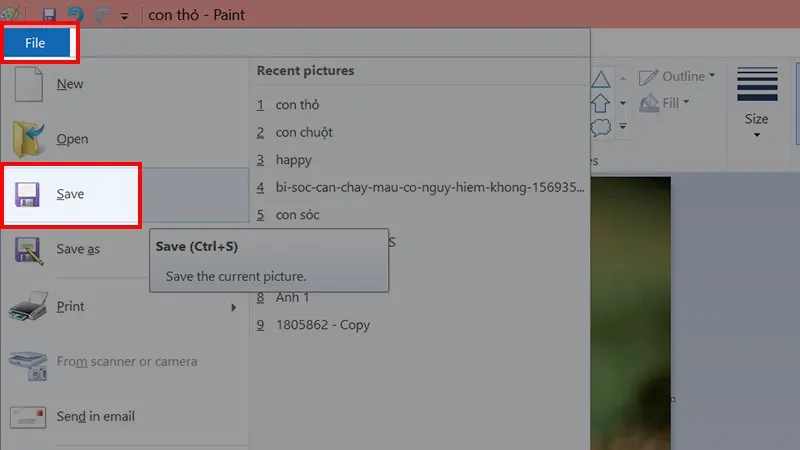Open recent picture 'happy'
Screen dimensions: 800x450
293,160
